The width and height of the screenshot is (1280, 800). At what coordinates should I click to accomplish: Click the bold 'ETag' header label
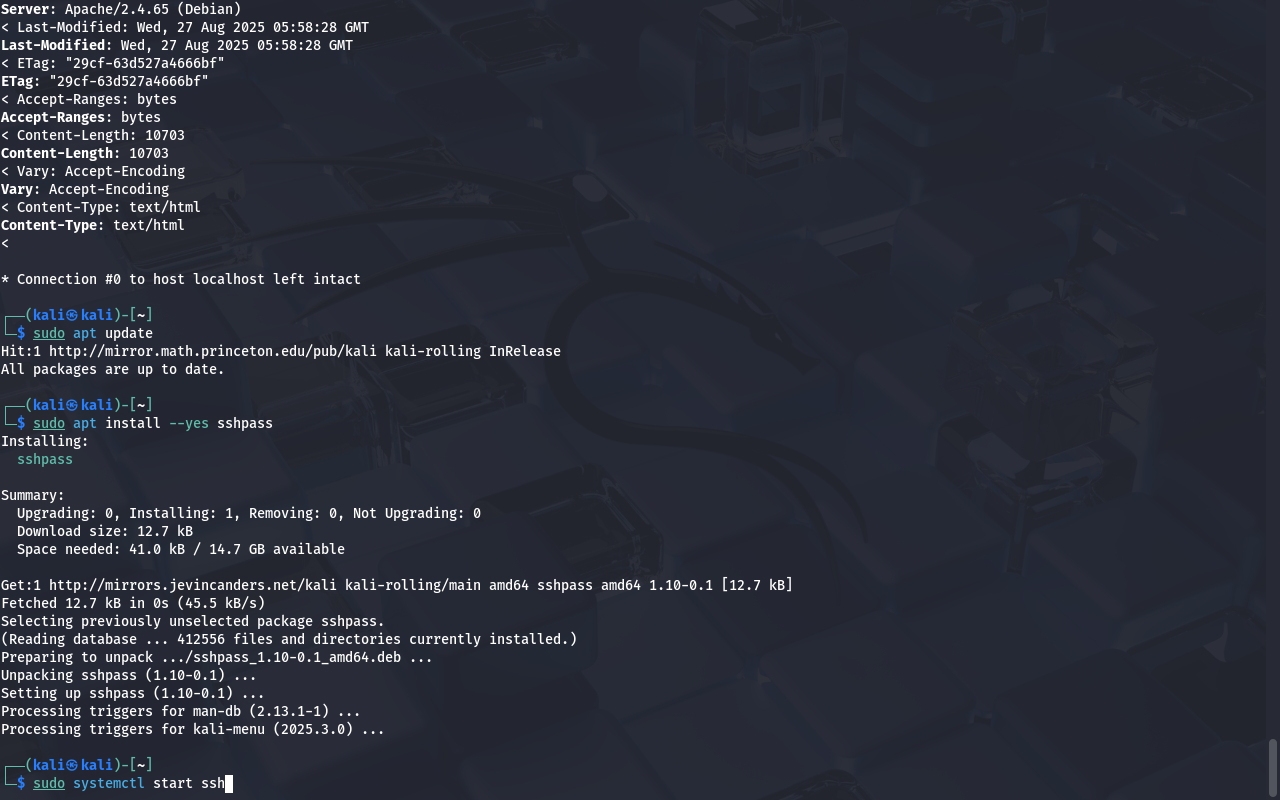point(17,81)
